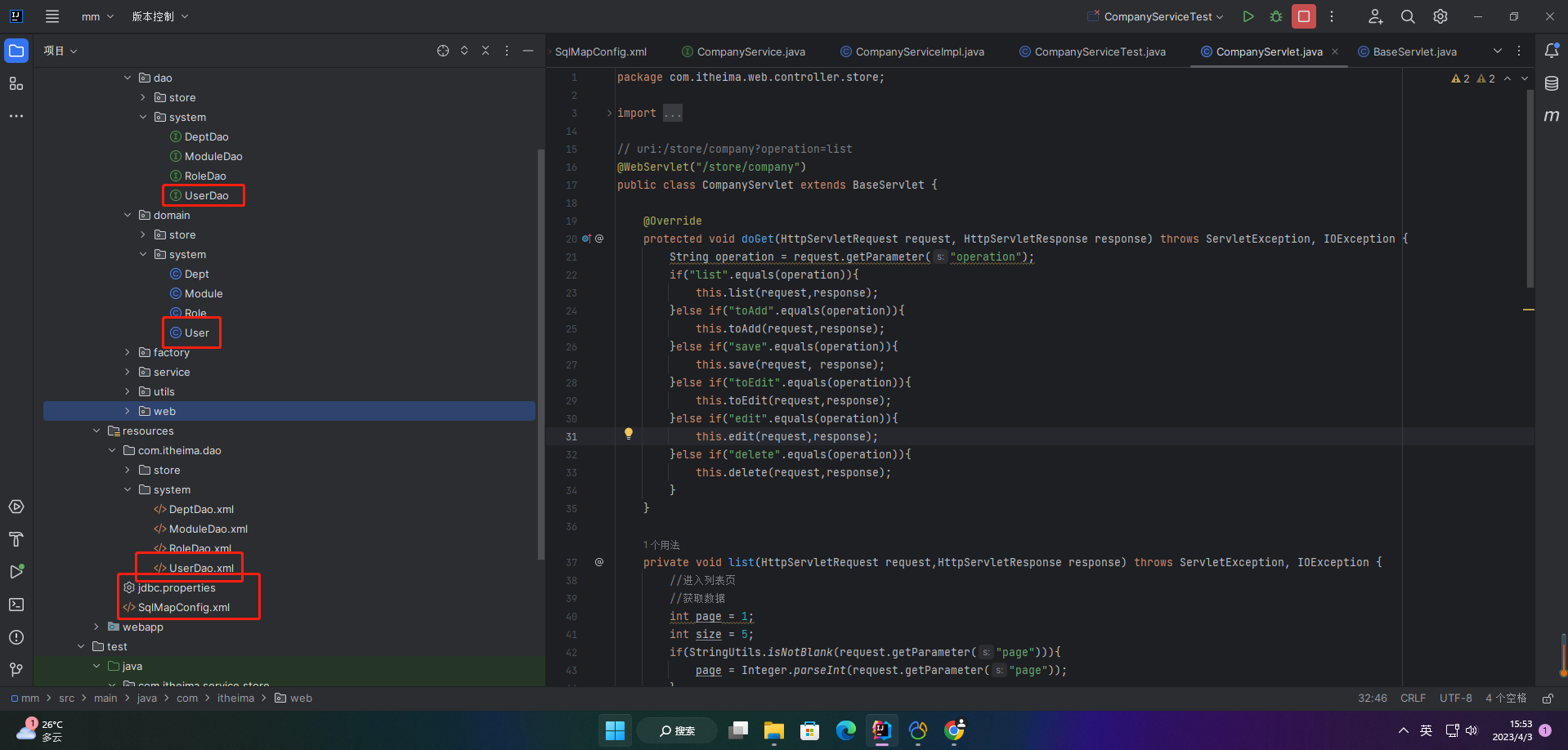
Task: Open the mm project dropdown
Action: coord(98,16)
